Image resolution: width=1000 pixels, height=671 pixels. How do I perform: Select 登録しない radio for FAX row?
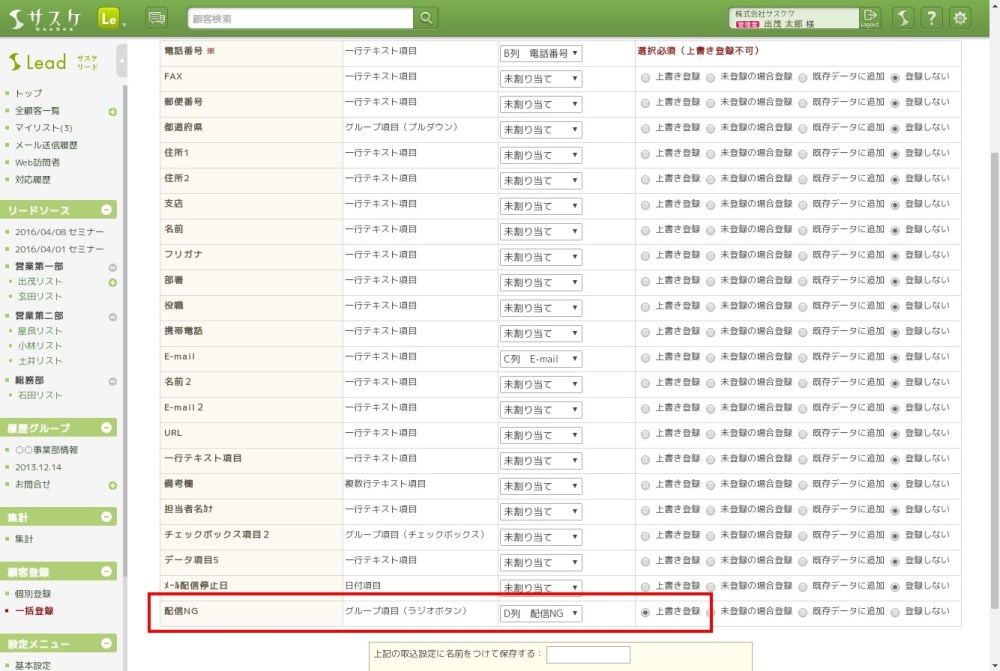895,77
